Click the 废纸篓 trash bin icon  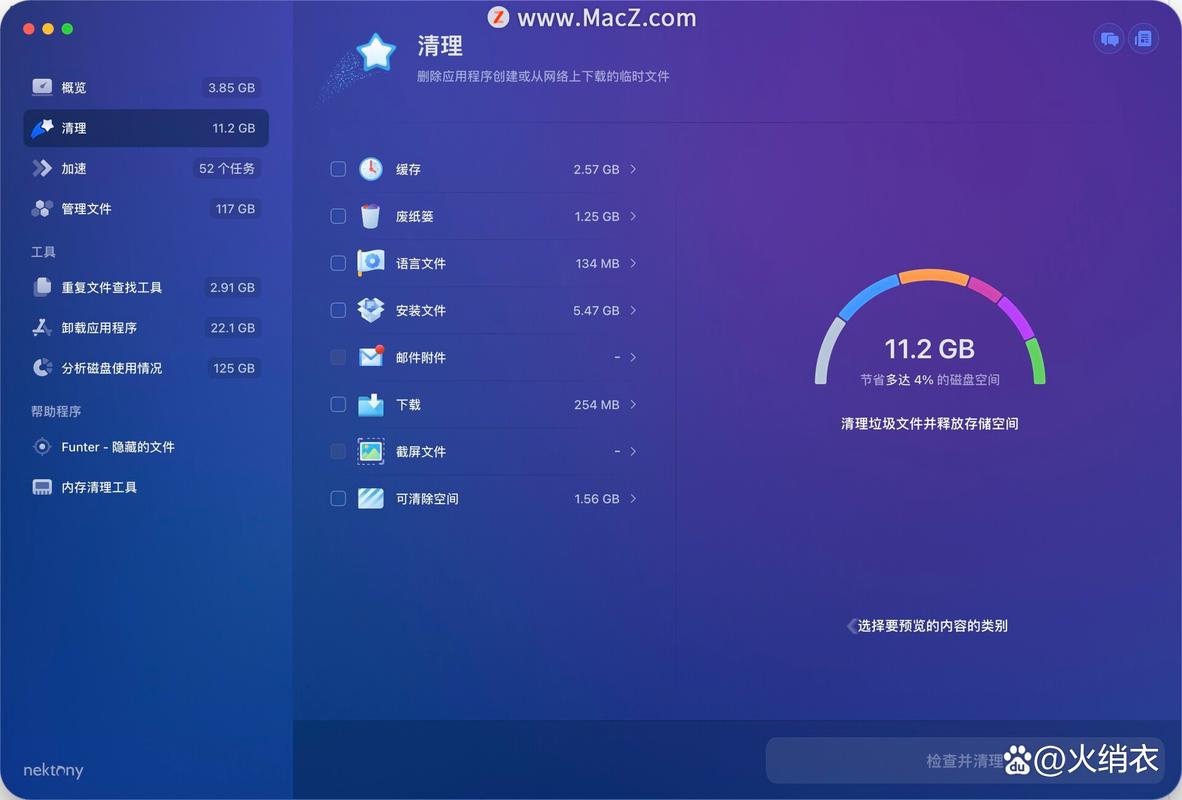click(371, 216)
